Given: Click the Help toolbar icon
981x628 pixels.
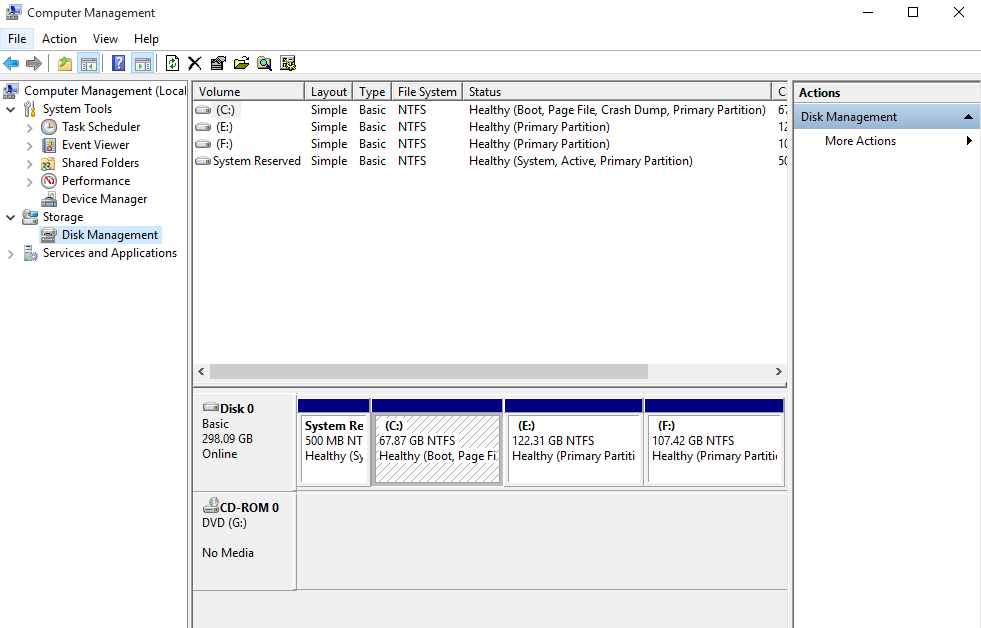Looking at the screenshot, I should [x=118, y=62].
